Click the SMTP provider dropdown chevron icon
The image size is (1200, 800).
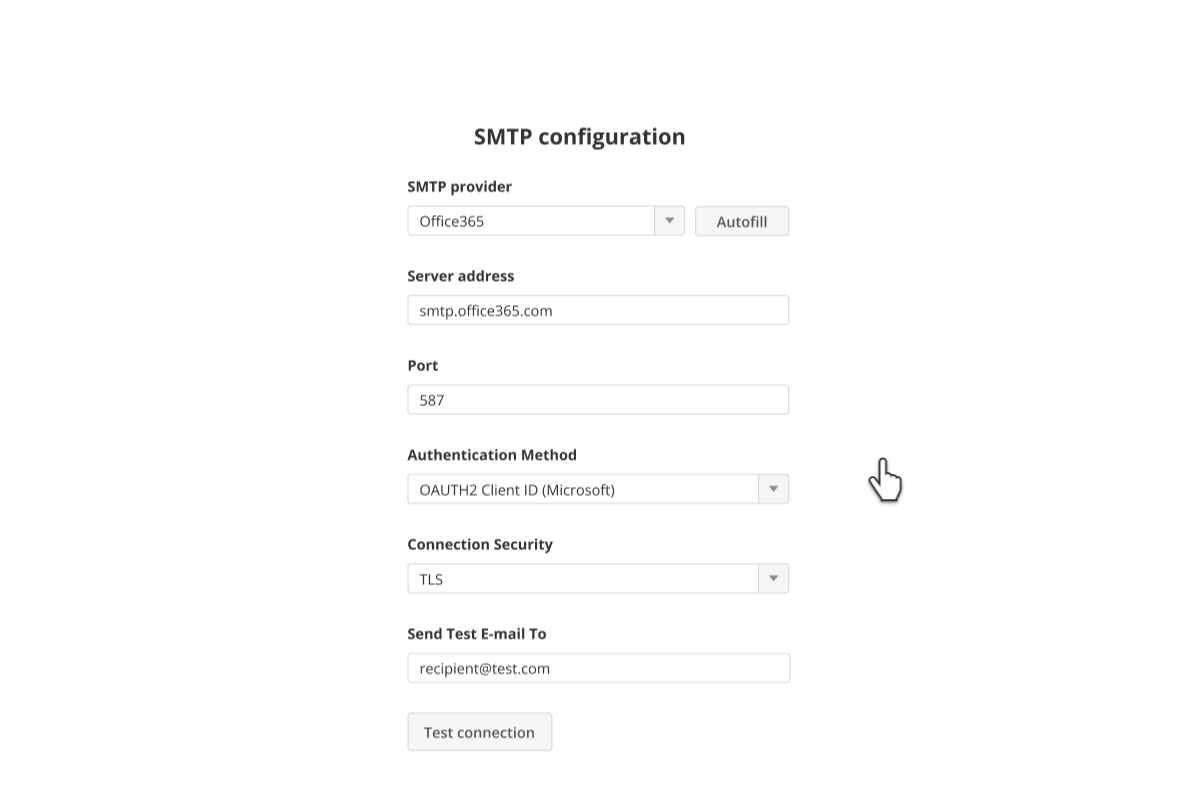pos(669,220)
